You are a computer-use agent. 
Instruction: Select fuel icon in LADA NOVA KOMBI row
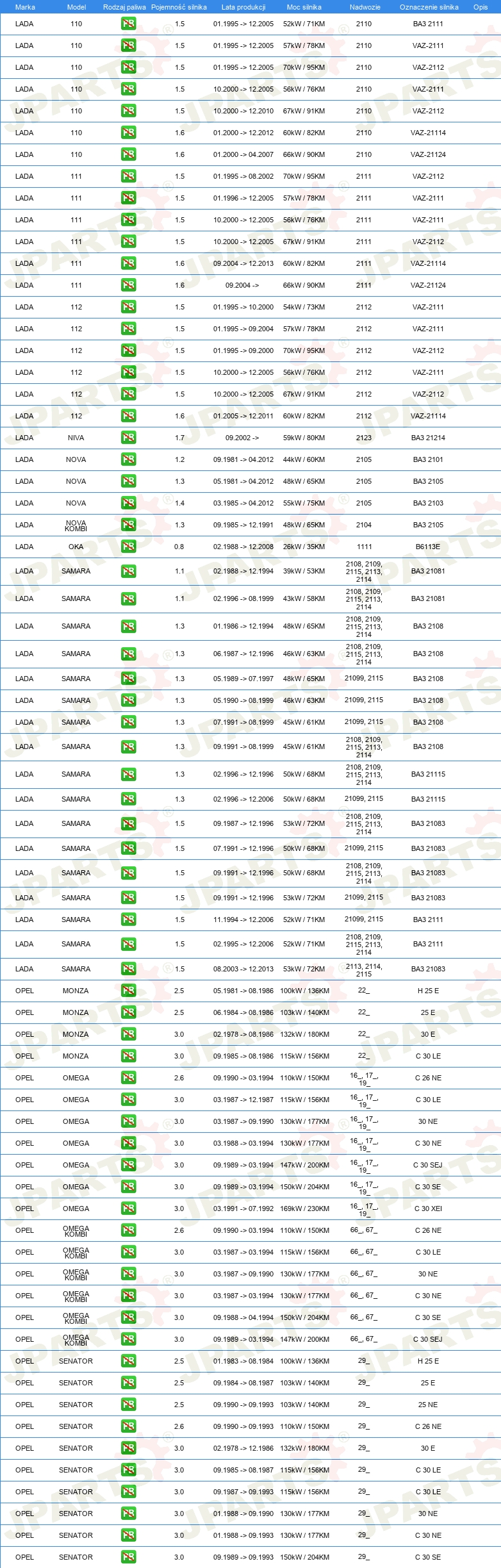click(128, 525)
